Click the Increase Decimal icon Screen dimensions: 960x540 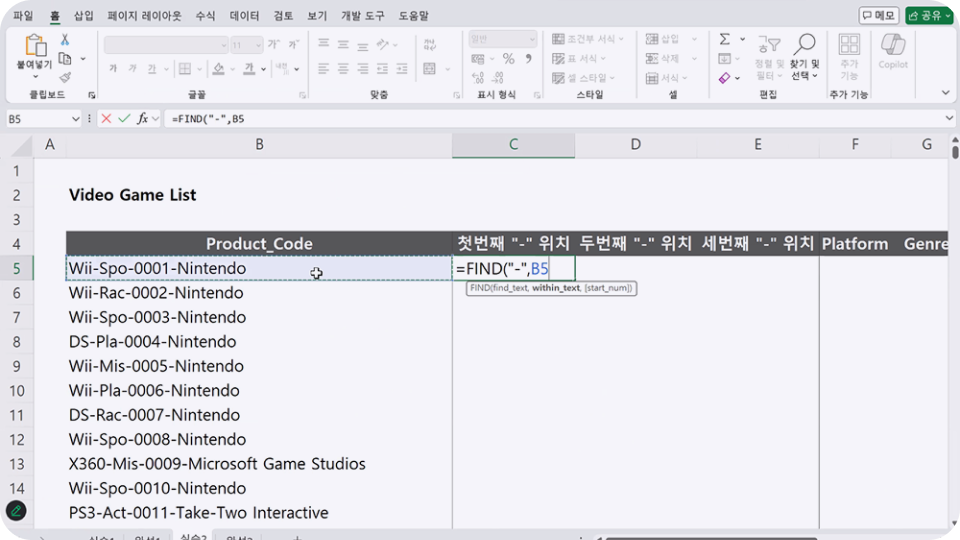pos(478,78)
